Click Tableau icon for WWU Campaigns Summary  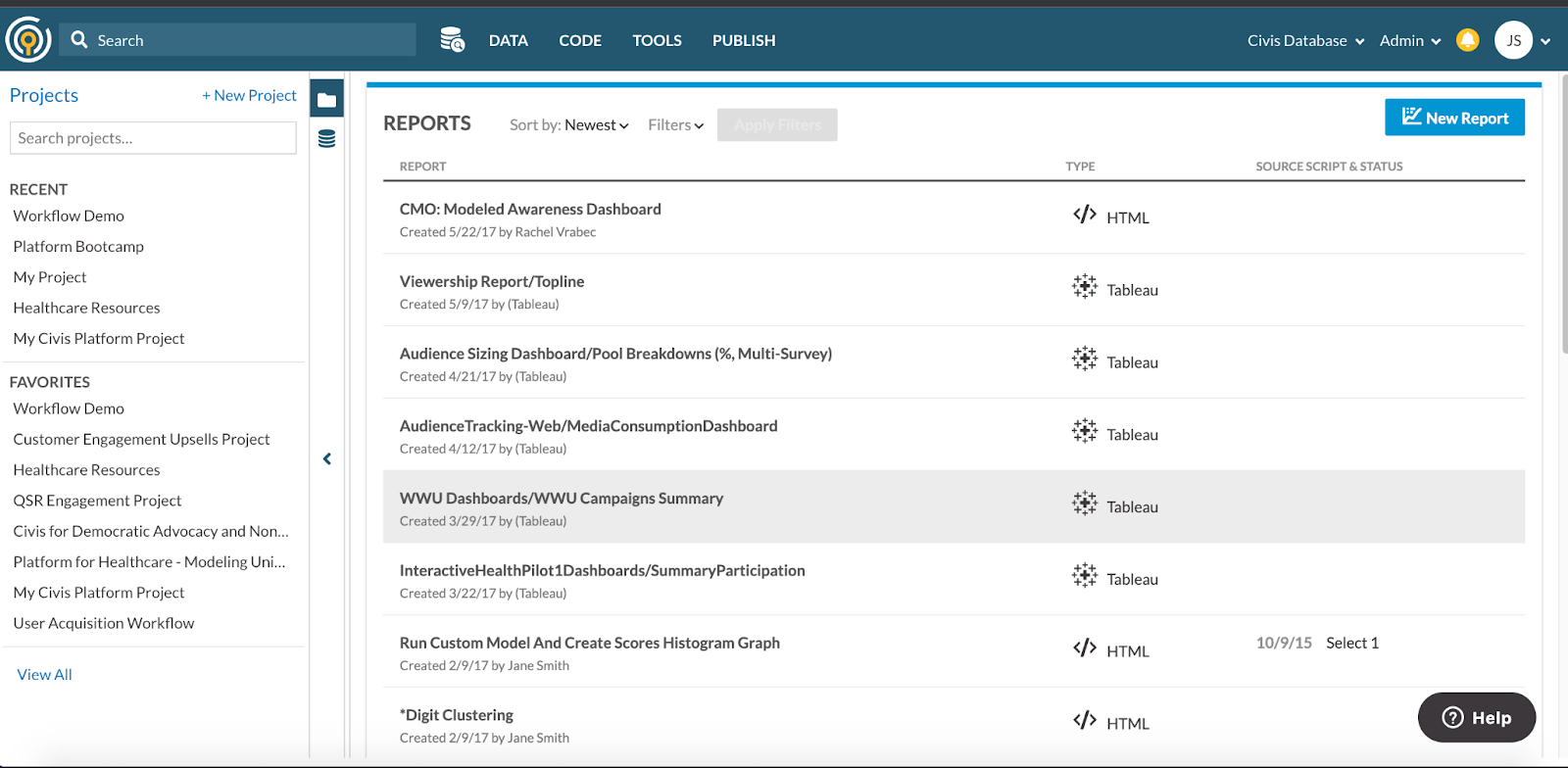point(1084,504)
